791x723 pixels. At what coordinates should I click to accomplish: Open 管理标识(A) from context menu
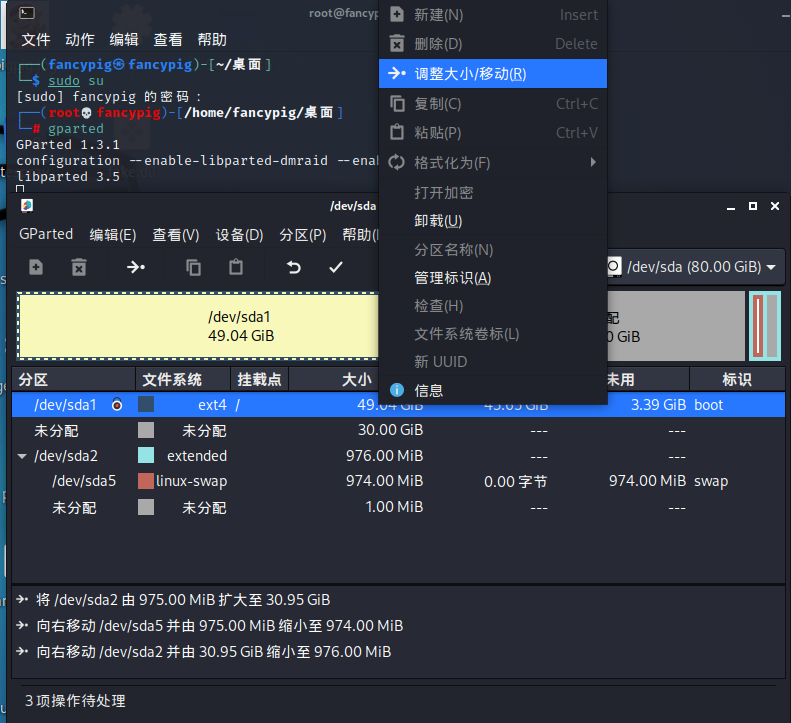point(493,277)
